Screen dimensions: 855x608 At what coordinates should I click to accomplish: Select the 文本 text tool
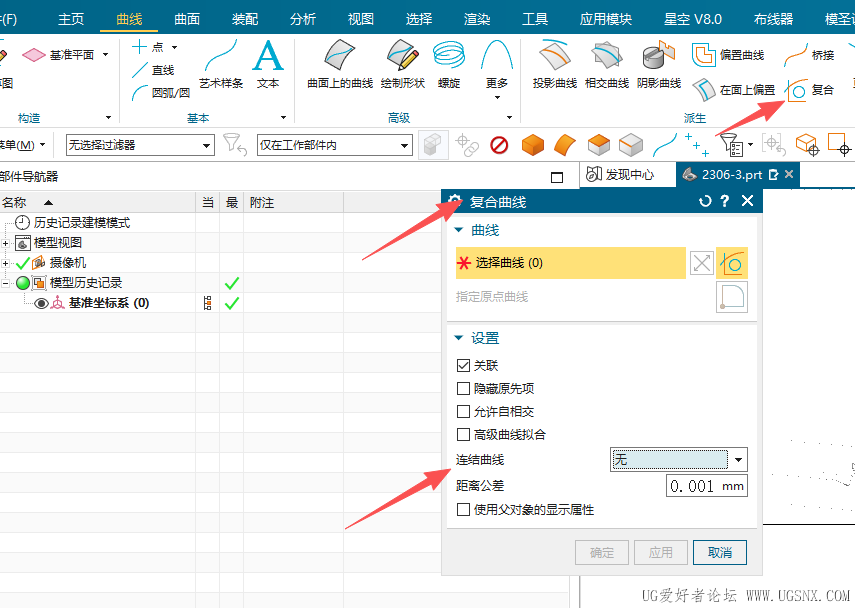pyautogui.click(x=268, y=64)
